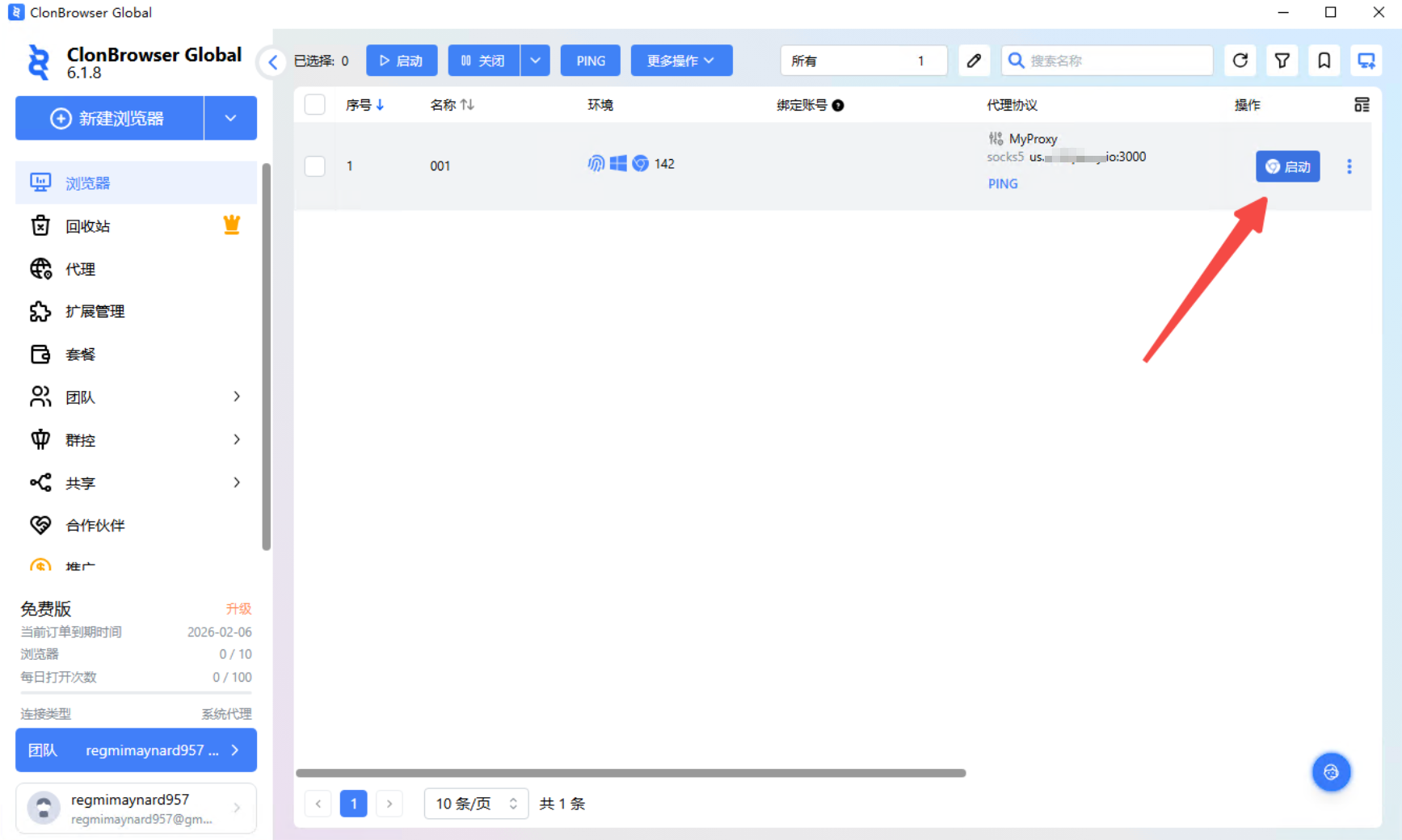Go to 扩展管理 in sidebar
The image size is (1402, 840).
95,312
